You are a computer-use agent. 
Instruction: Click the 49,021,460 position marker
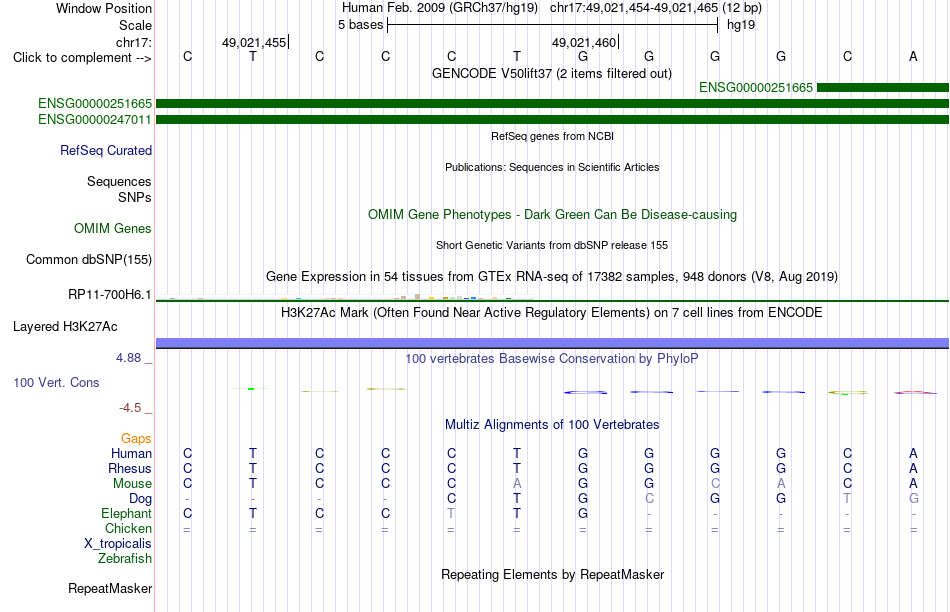coord(584,42)
